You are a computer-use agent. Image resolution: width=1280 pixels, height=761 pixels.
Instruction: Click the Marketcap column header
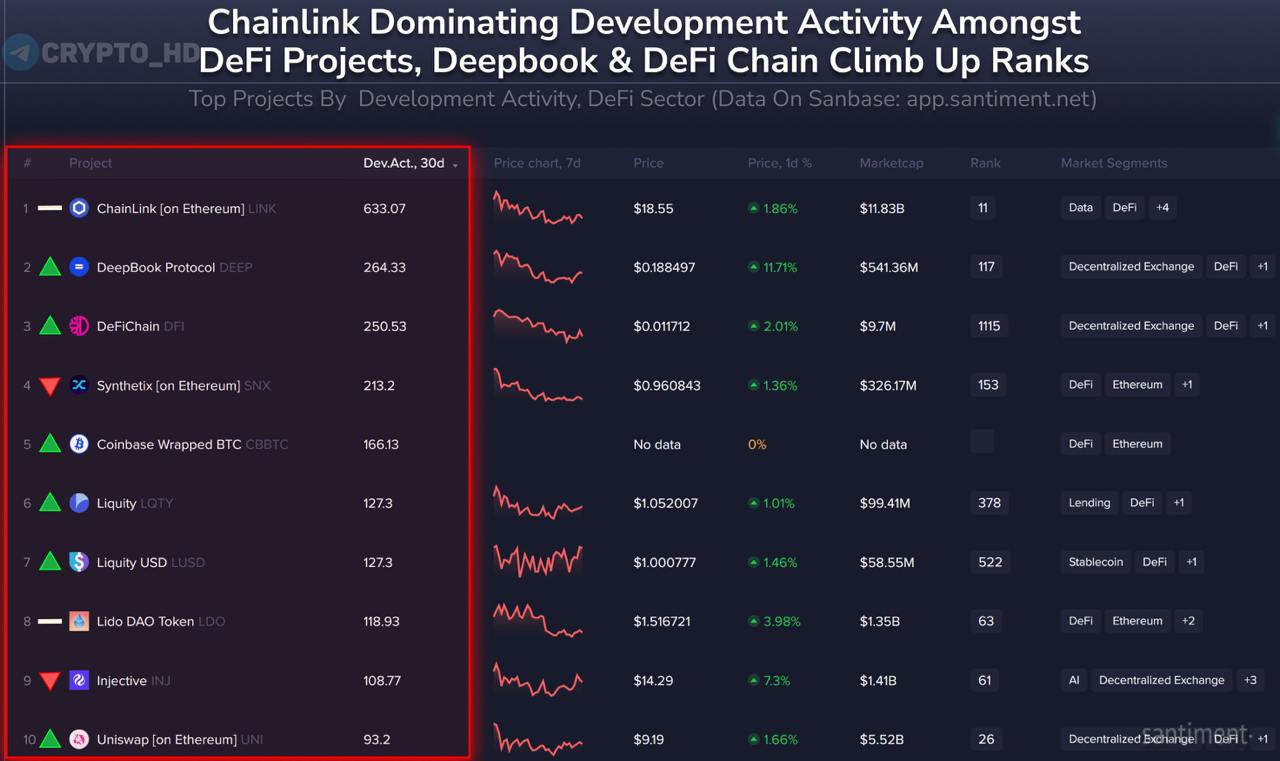(x=891, y=163)
